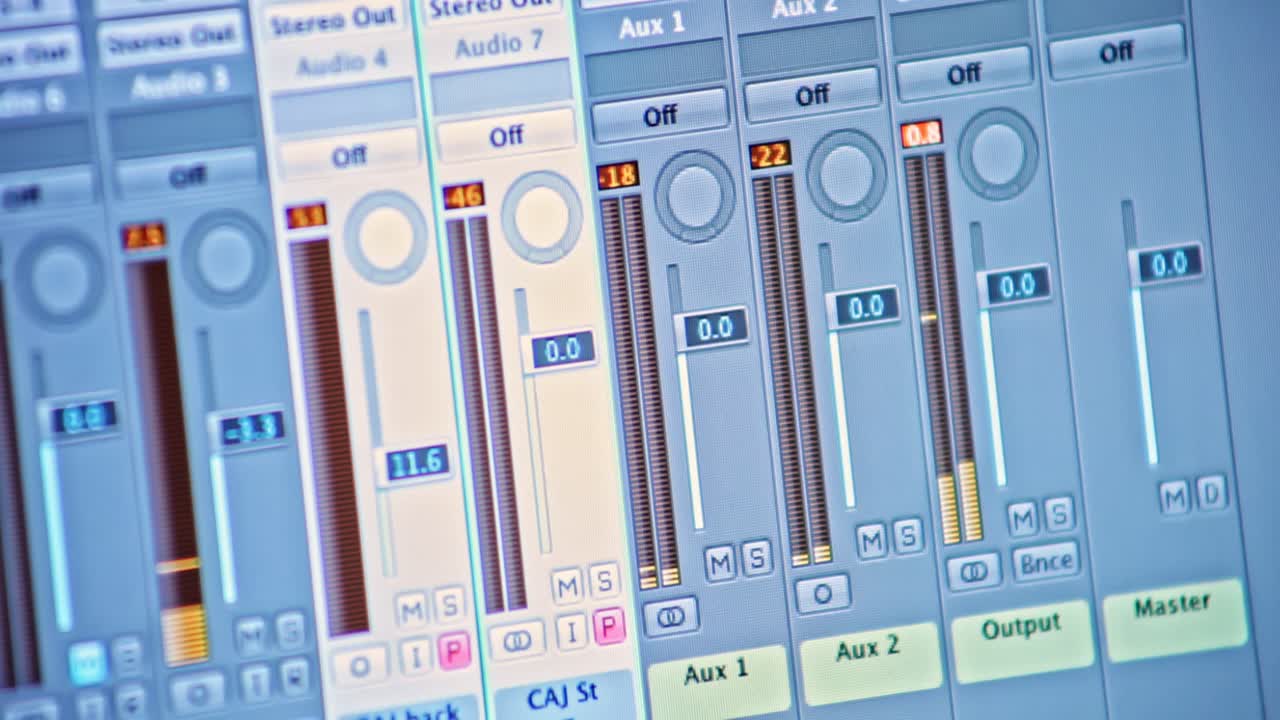The image size is (1280, 720).
Task: Reset the -18 peak level display on Aux 1
Action: pyautogui.click(x=617, y=176)
